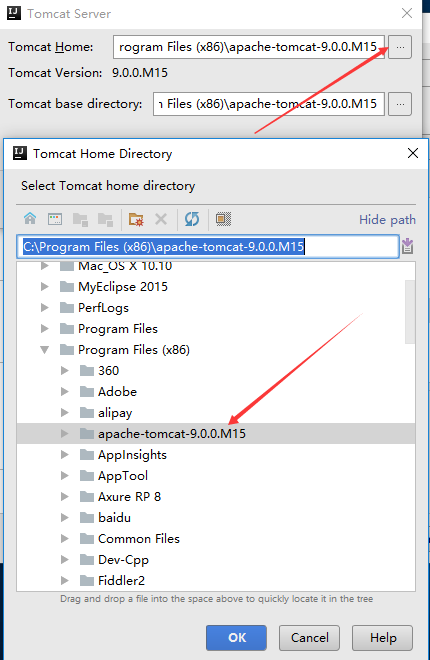Expand the apache-tomcat-9.0.0.M15 folder
The image size is (430, 660).
(x=64, y=434)
